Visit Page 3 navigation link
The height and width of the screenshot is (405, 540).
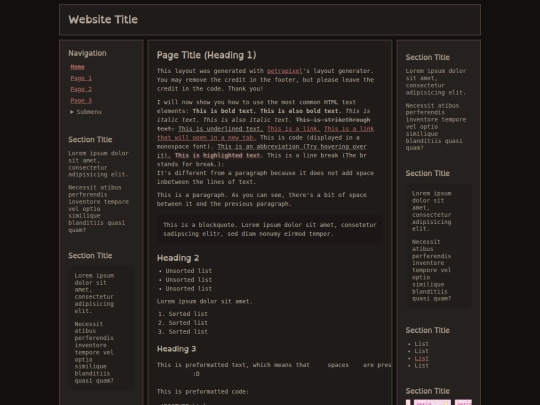pos(81,101)
